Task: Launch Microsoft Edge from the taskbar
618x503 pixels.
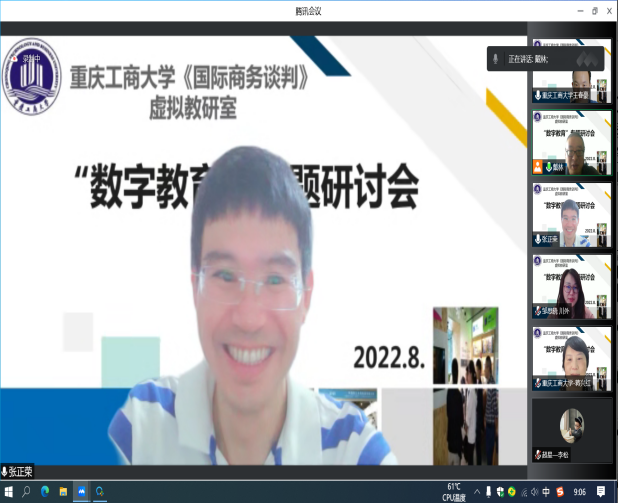Action: click(x=45, y=493)
